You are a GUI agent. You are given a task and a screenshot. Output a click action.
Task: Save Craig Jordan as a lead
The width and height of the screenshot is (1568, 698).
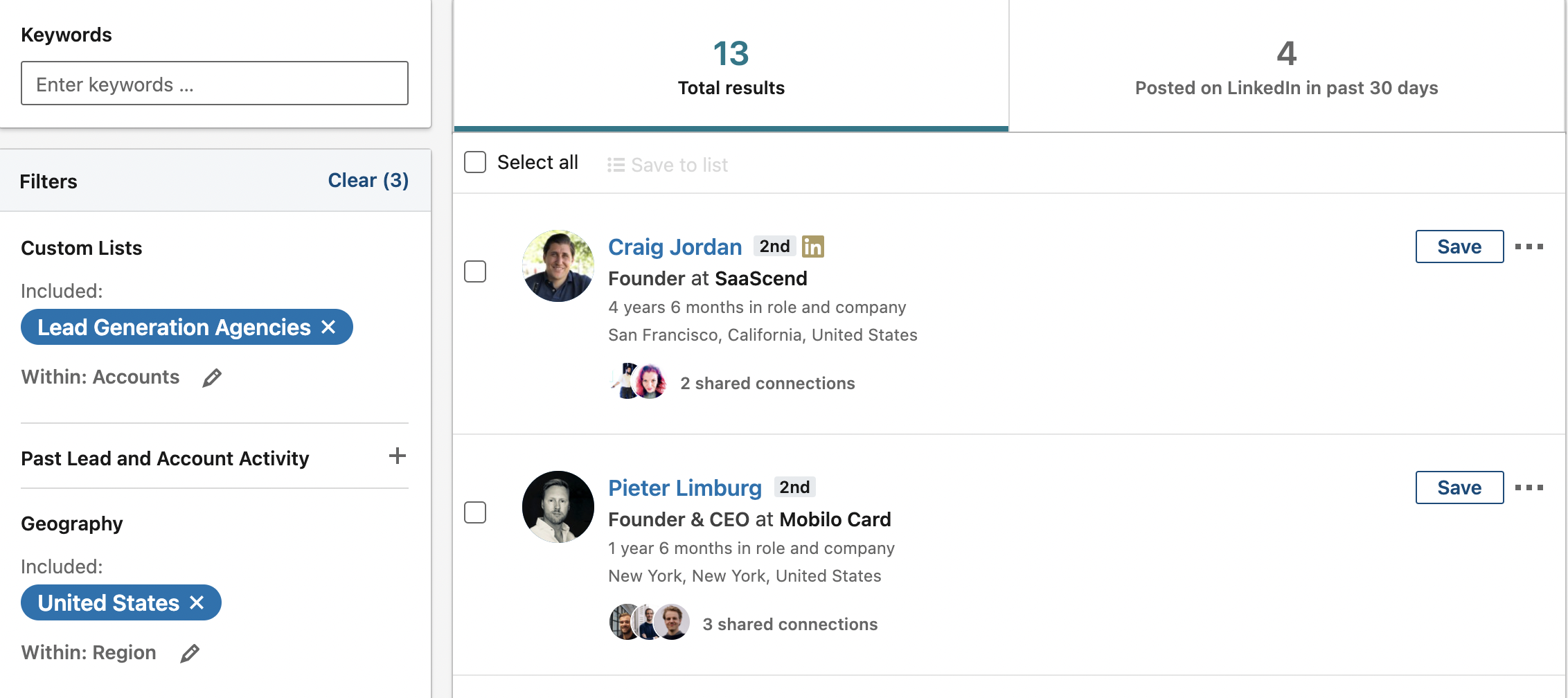click(1459, 247)
